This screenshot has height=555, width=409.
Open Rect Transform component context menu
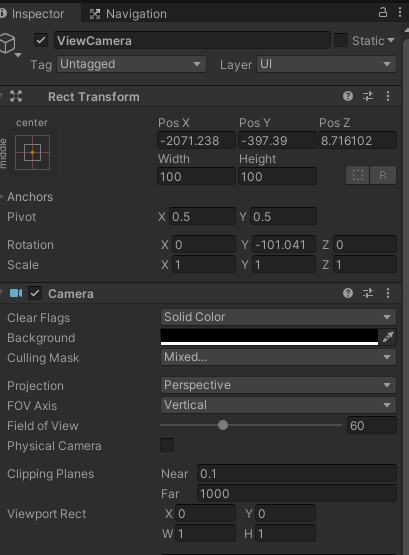[x=388, y=96]
